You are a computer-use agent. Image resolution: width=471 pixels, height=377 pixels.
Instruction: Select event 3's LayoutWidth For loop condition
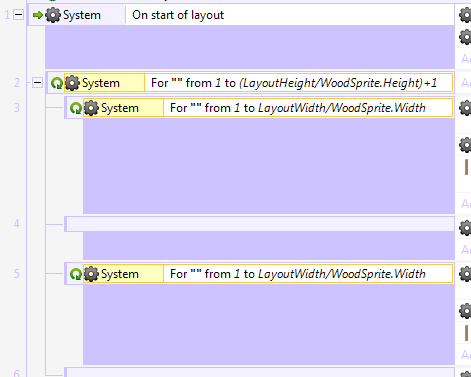point(308,108)
